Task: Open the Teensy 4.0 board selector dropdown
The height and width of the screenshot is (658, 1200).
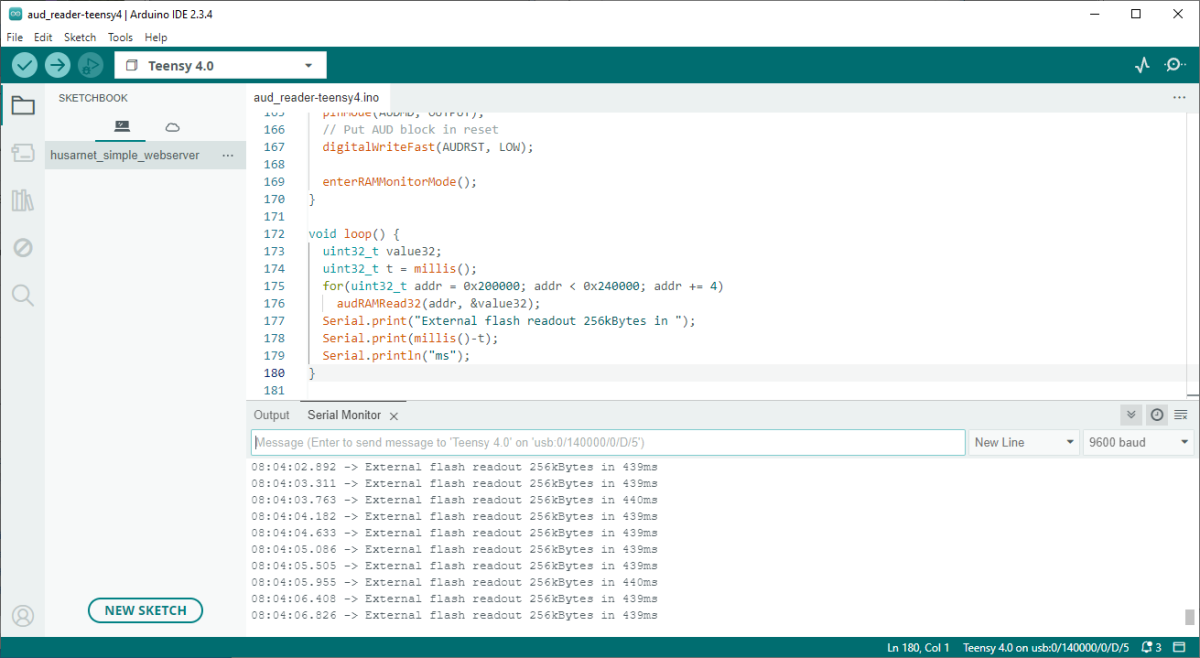Action: pyautogui.click(x=220, y=64)
